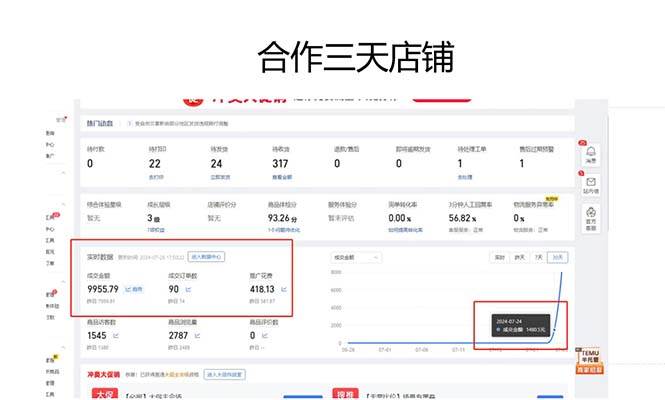The width and height of the screenshot is (665, 400).
Task: Click the 进入大促设置 button
Action: pyautogui.click(x=224, y=374)
